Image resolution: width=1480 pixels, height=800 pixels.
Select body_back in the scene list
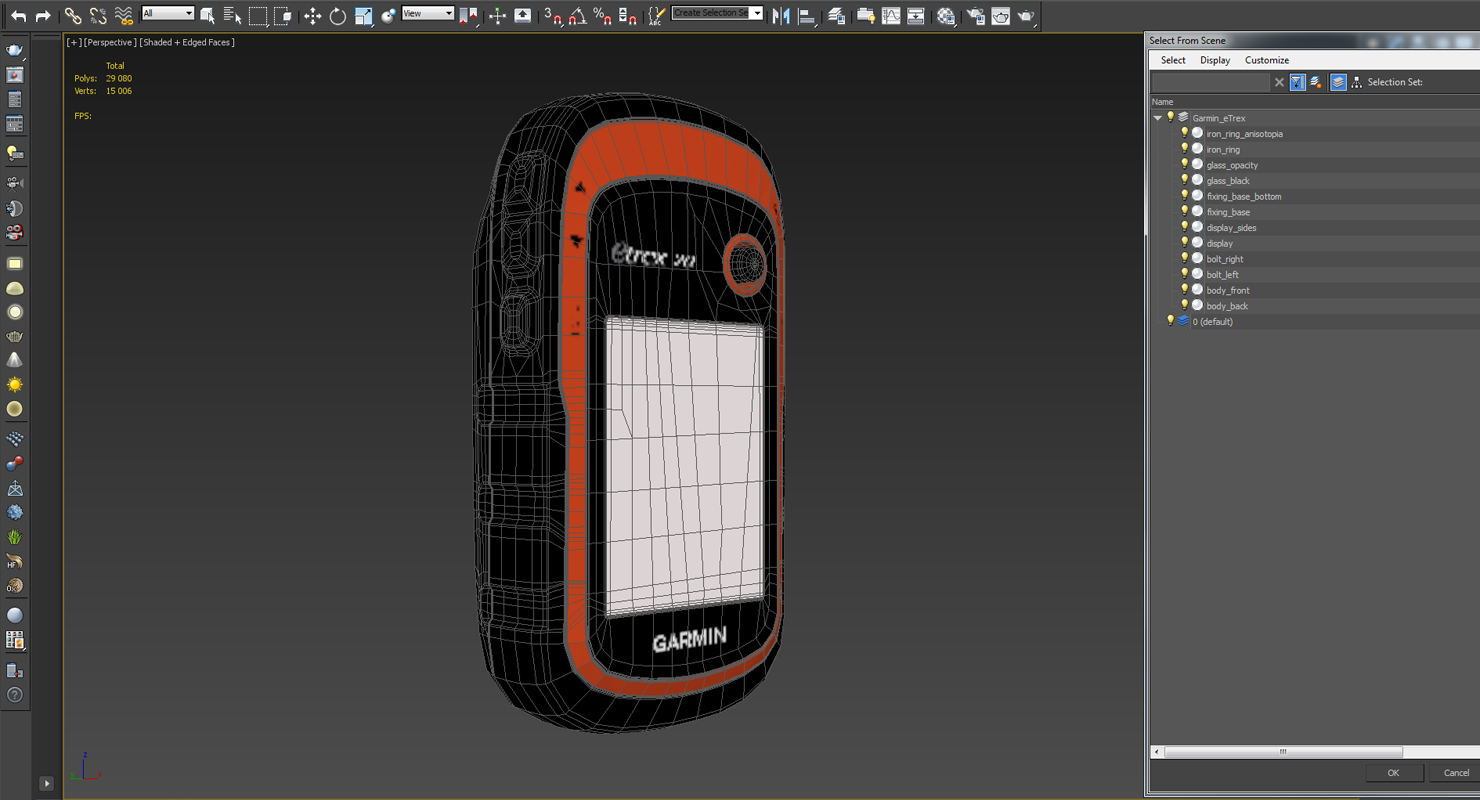tap(1227, 306)
